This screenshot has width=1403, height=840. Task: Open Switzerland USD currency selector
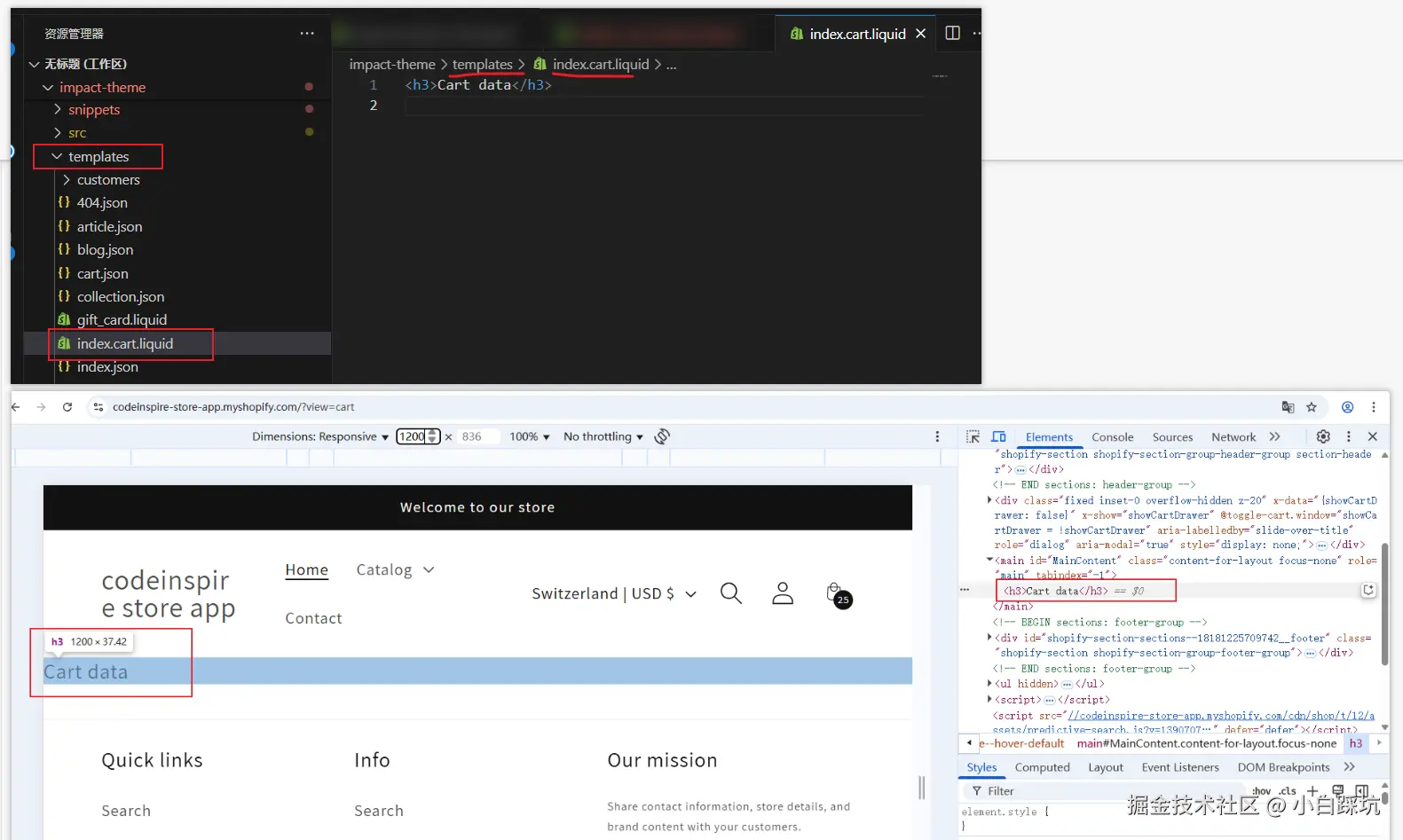[614, 593]
